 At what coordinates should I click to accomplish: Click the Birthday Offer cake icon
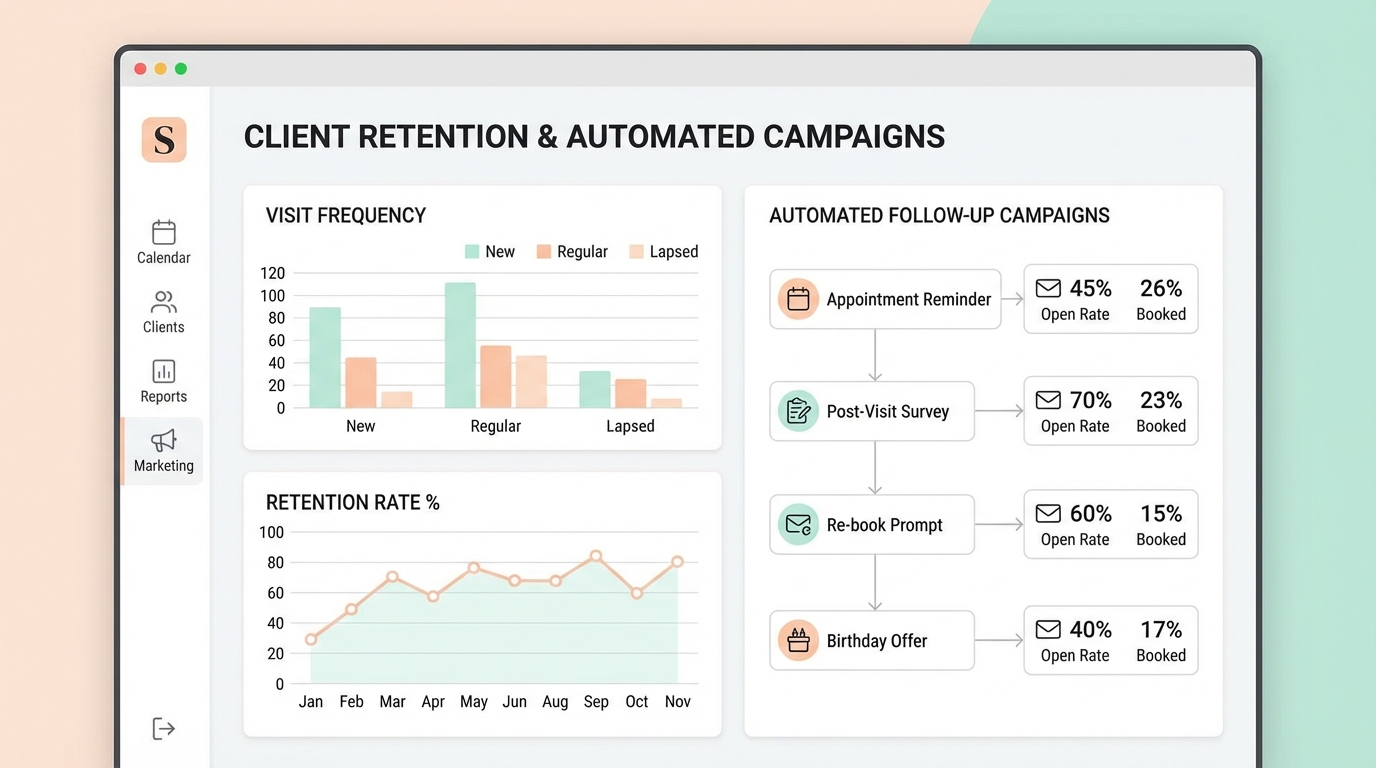pyautogui.click(x=798, y=641)
